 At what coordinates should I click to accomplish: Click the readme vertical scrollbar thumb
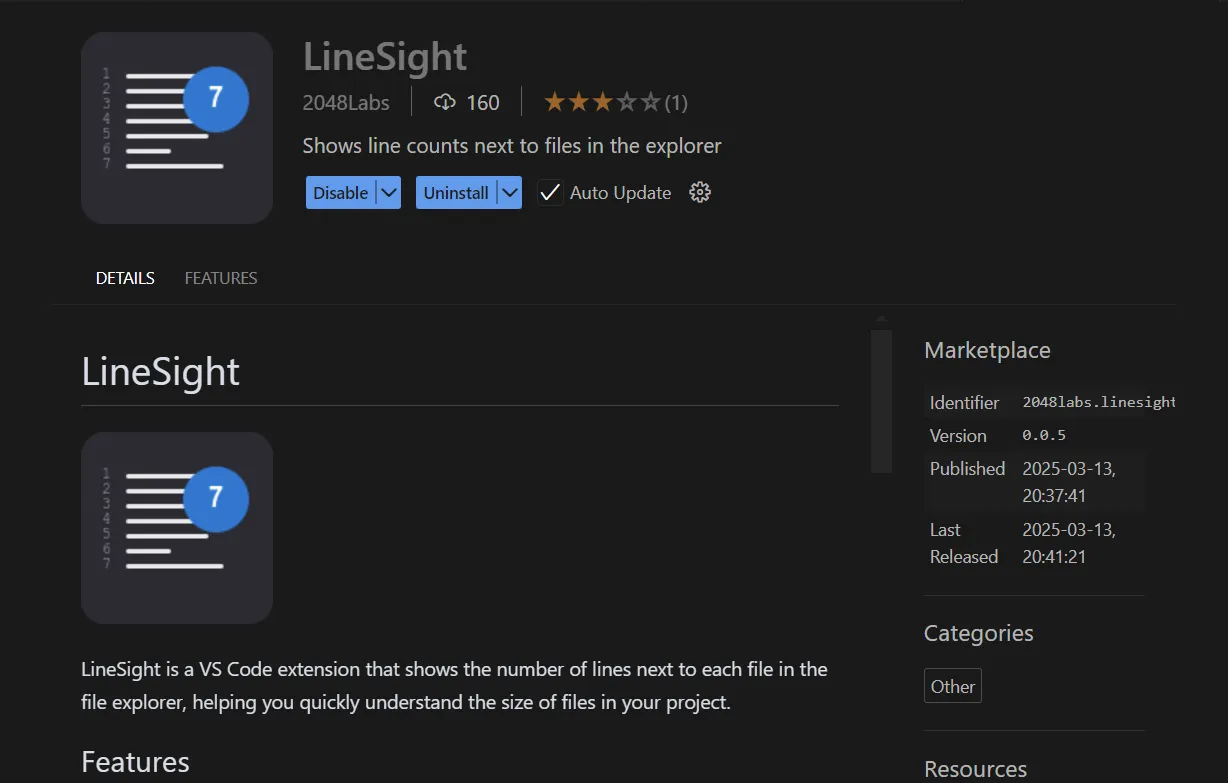pos(881,400)
